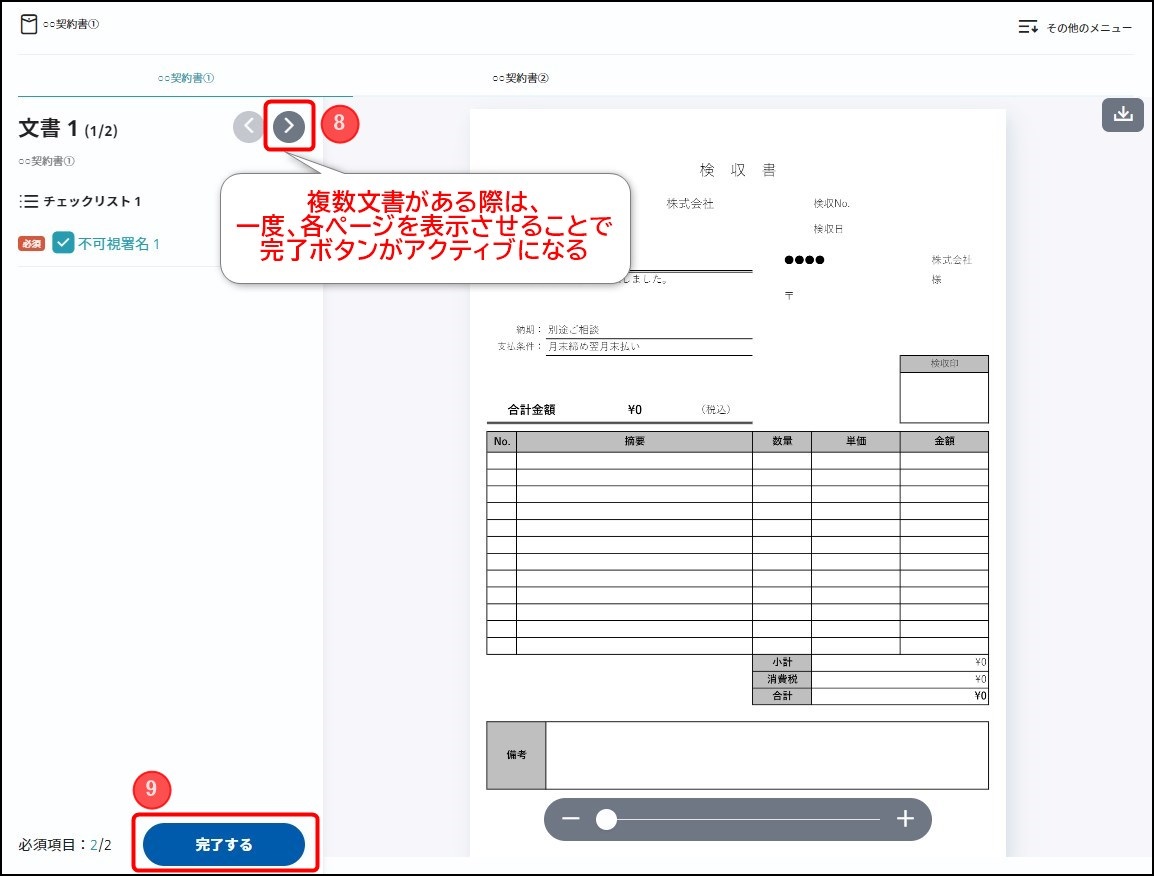Zoom in with the plus icon
Viewport: 1154px width, 876px height.
[905, 819]
